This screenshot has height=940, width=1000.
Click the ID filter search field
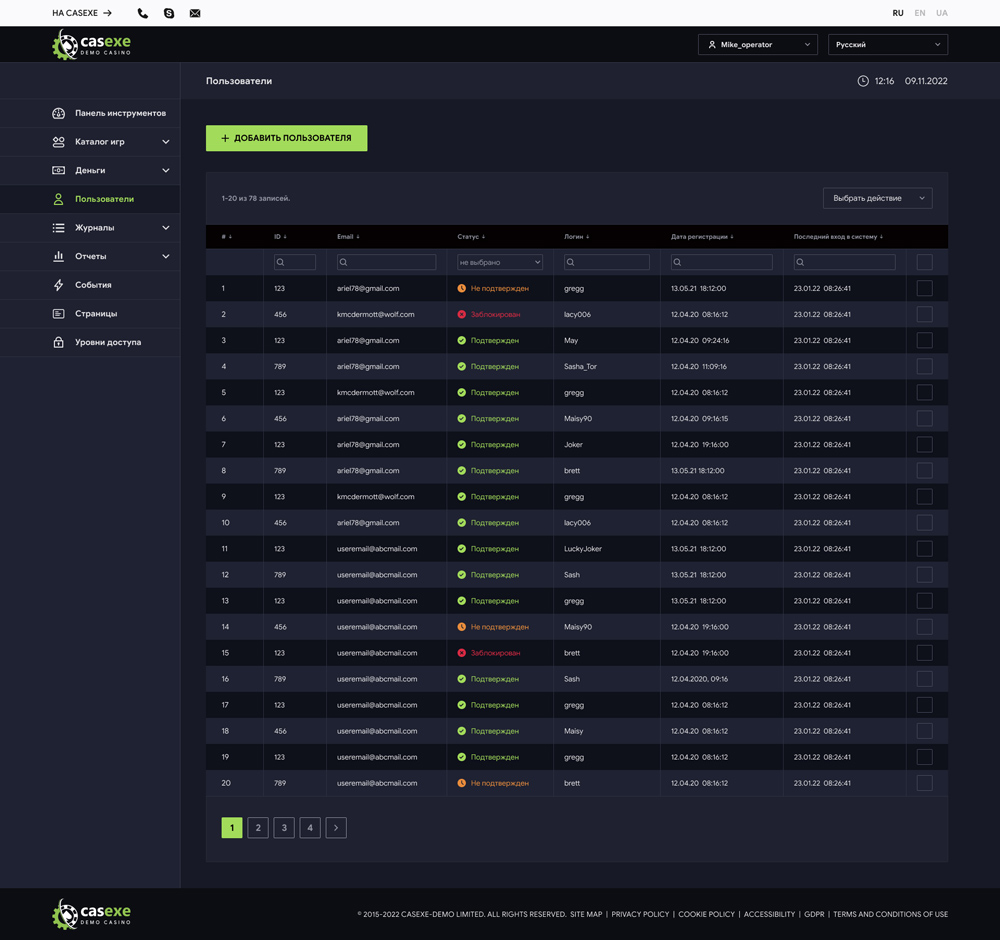coord(295,262)
